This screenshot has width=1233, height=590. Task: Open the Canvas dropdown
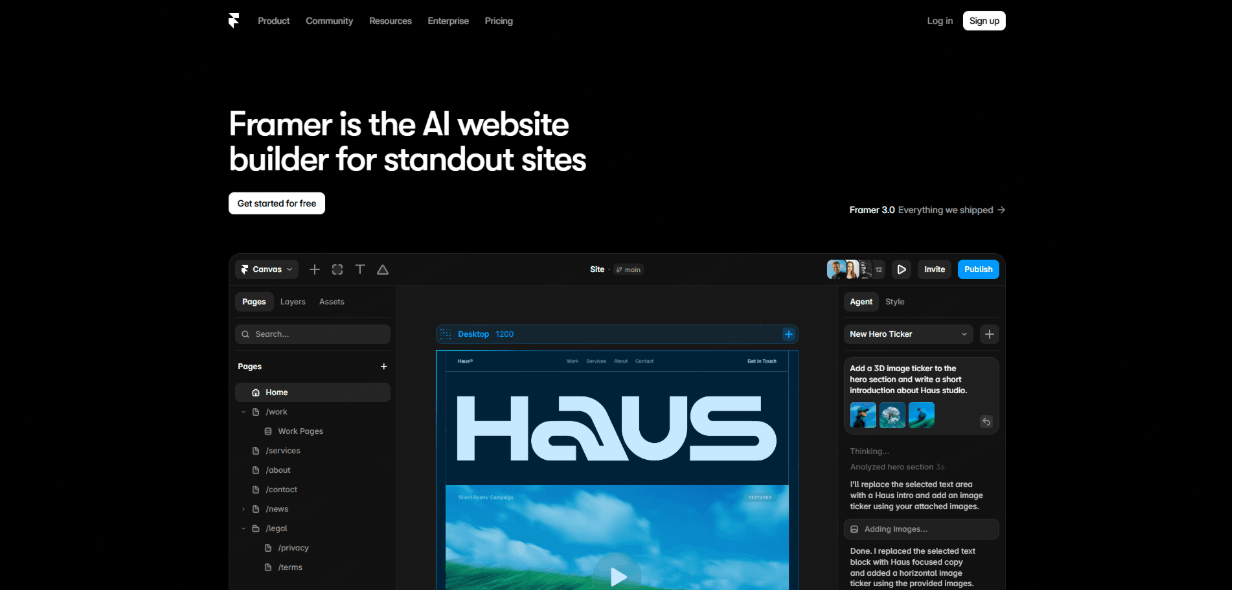coord(267,269)
